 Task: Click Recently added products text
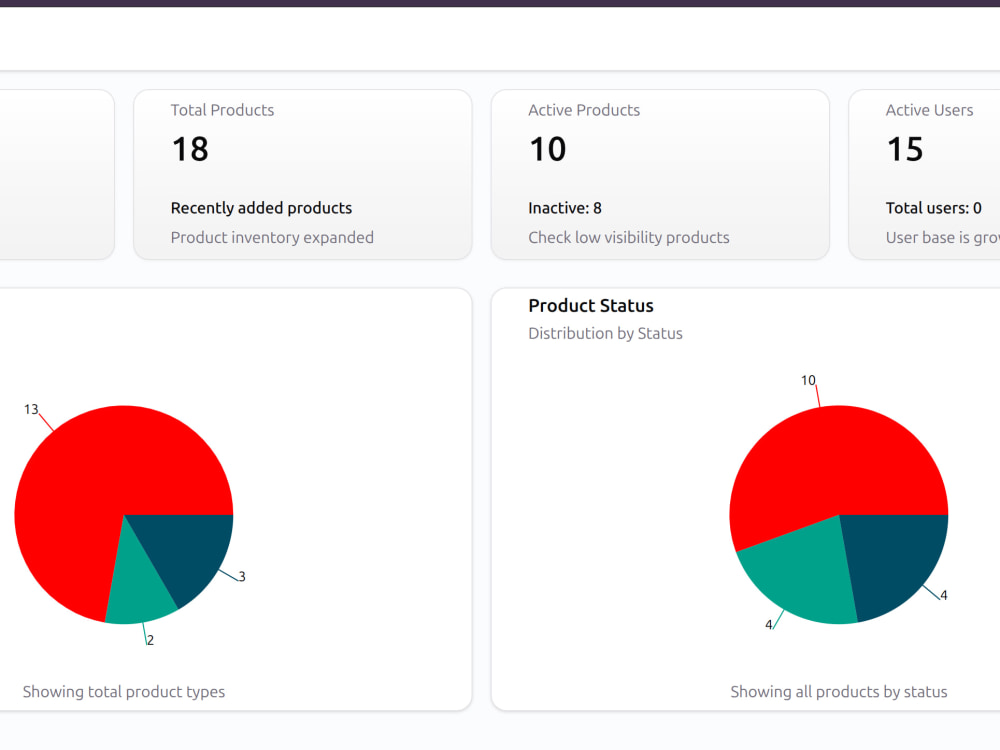pyautogui.click(x=261, y=208)
